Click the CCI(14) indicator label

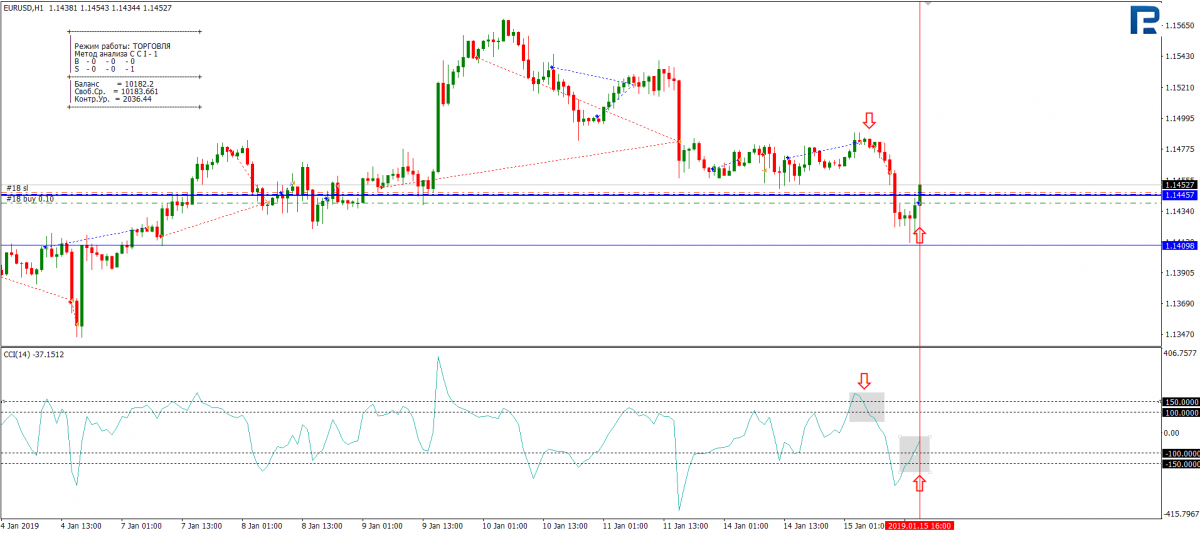pyautogui.click(x=17, y=354)
